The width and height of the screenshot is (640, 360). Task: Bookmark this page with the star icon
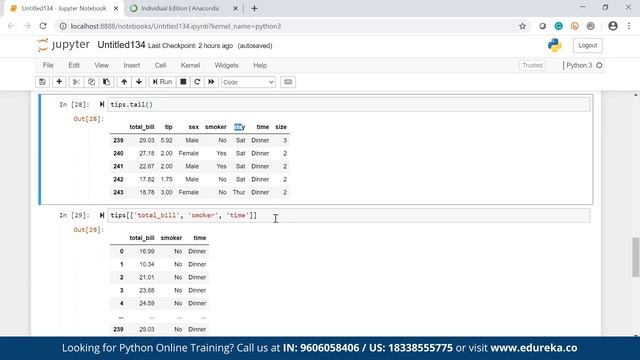522,26
